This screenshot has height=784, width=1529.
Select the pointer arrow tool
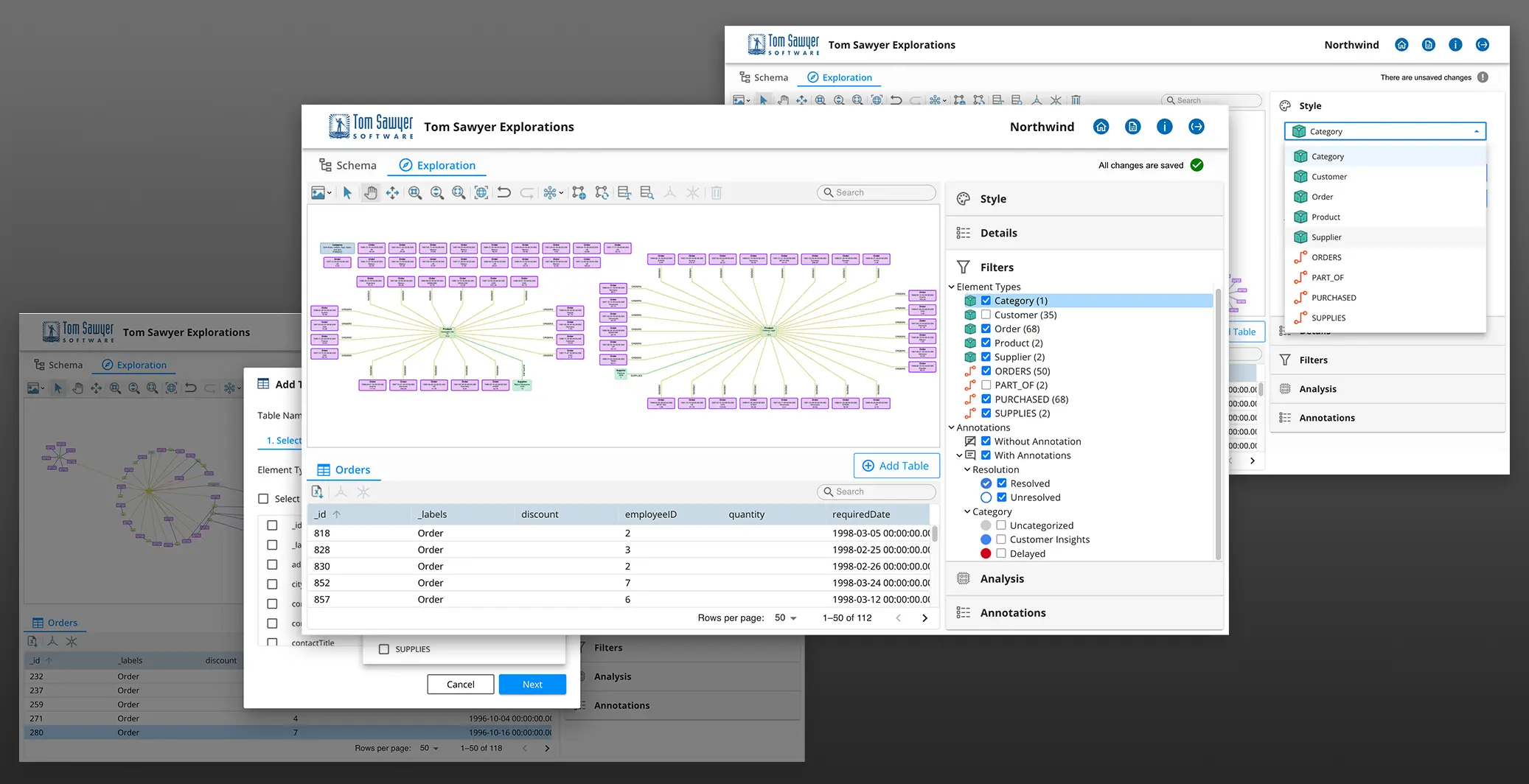pyautogui.click(x=347, y=192)
